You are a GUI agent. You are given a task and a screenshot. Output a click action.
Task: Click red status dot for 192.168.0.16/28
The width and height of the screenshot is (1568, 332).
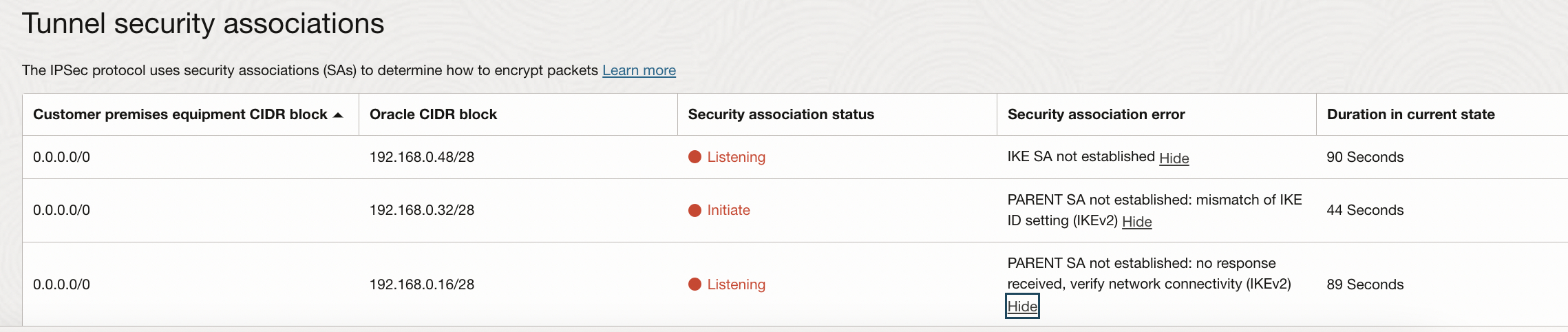pos(695,284)
